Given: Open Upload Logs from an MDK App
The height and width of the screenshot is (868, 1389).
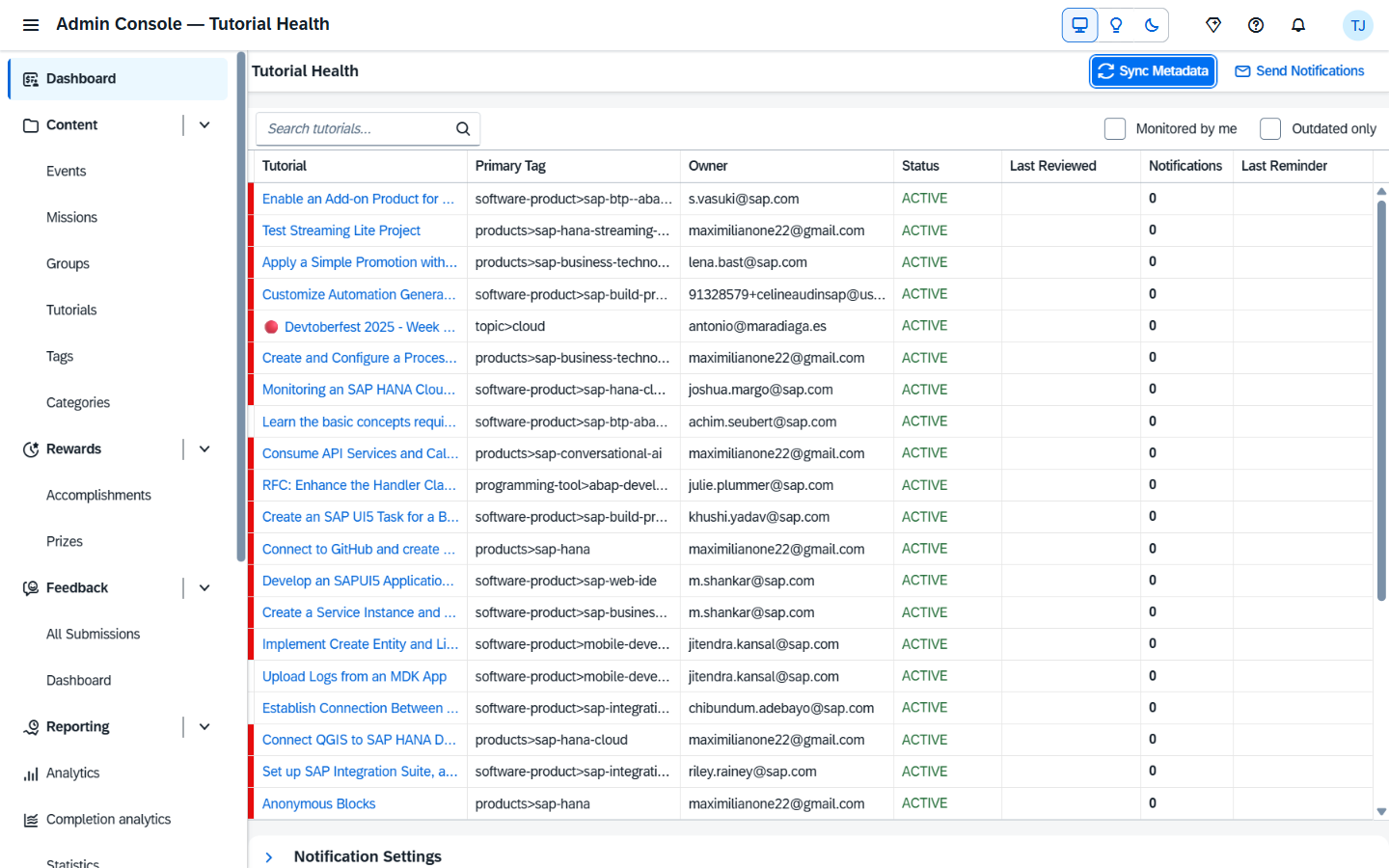Looking at the screenshot, I should [x=354, y=676].
